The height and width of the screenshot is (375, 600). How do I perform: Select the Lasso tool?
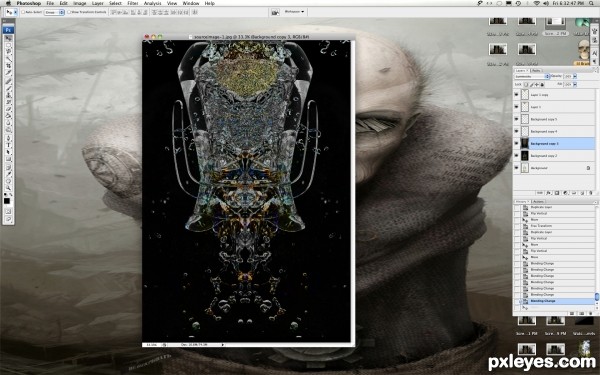tap(8, 51)
